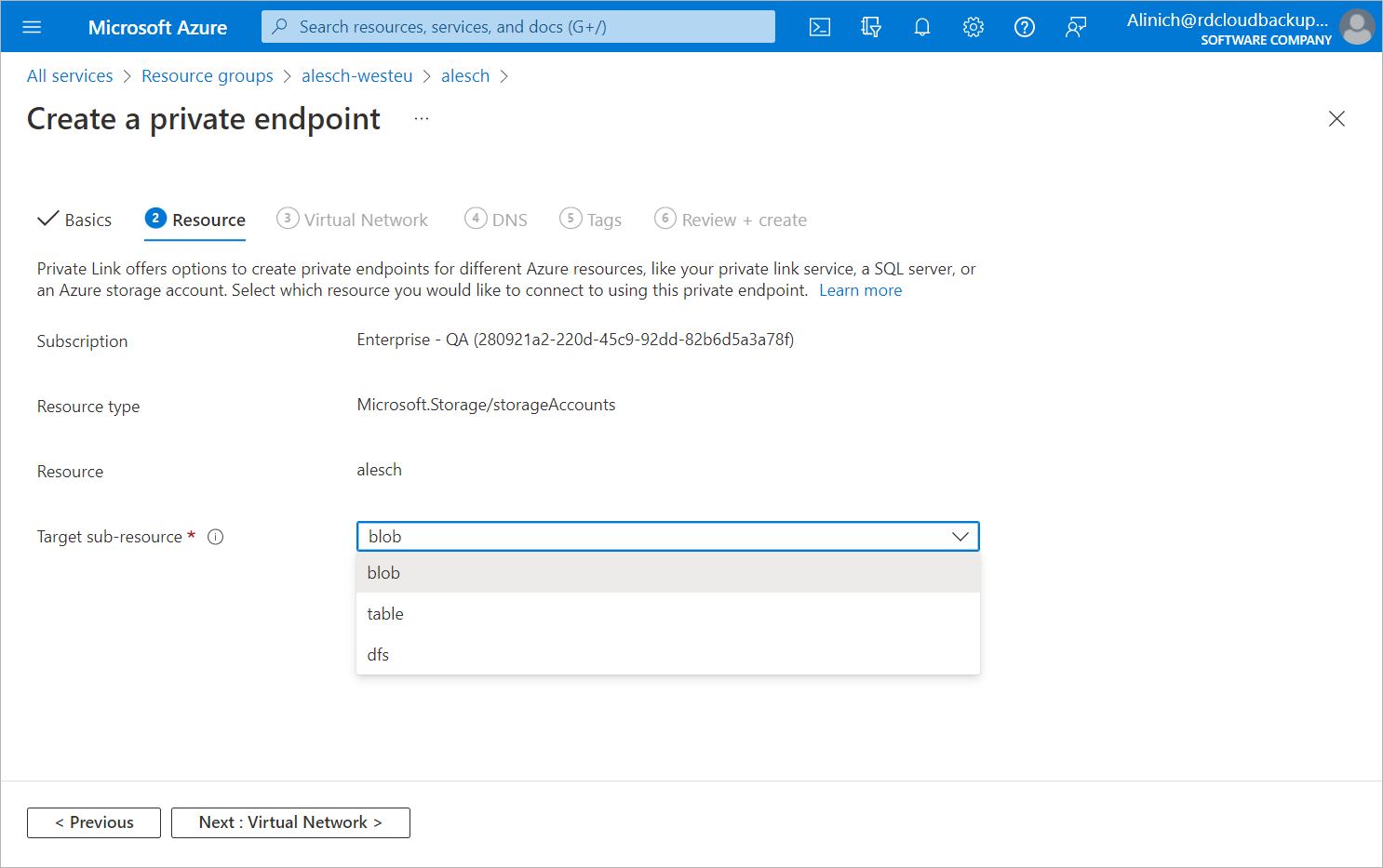Click the Previous button

(x=94, y=822)
